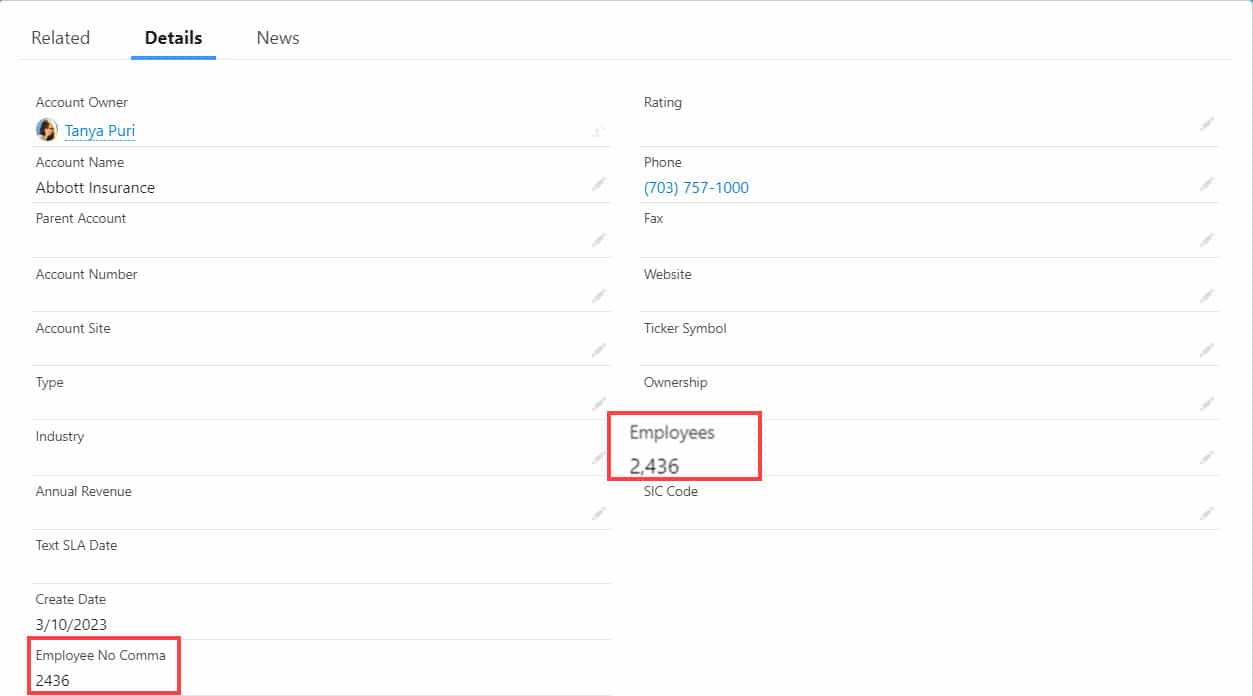This screenshot has height=696, width=1253.
Task: Select the Details tab
Action: click(x=172, y=37)
